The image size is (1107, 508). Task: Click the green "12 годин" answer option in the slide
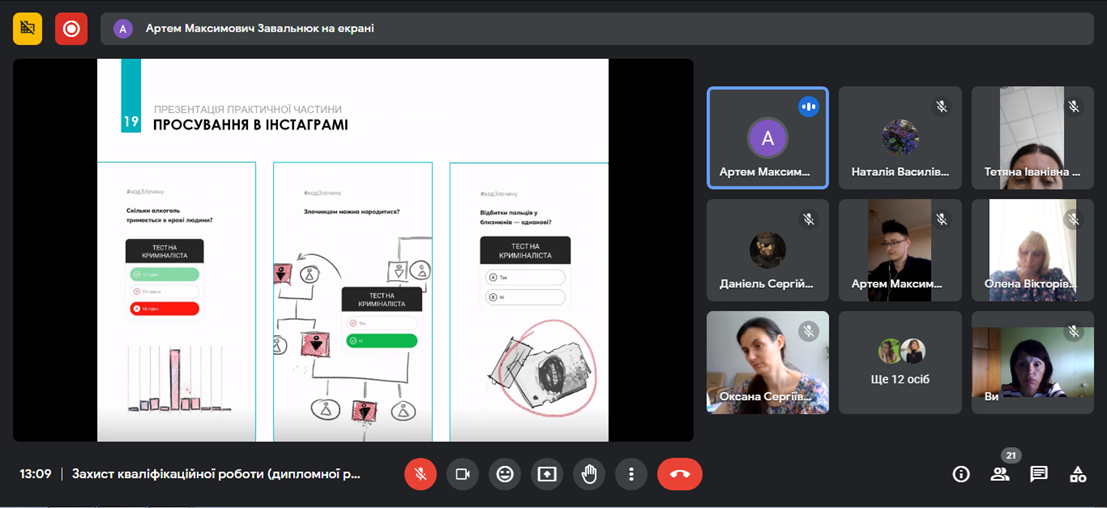[164, 274]
